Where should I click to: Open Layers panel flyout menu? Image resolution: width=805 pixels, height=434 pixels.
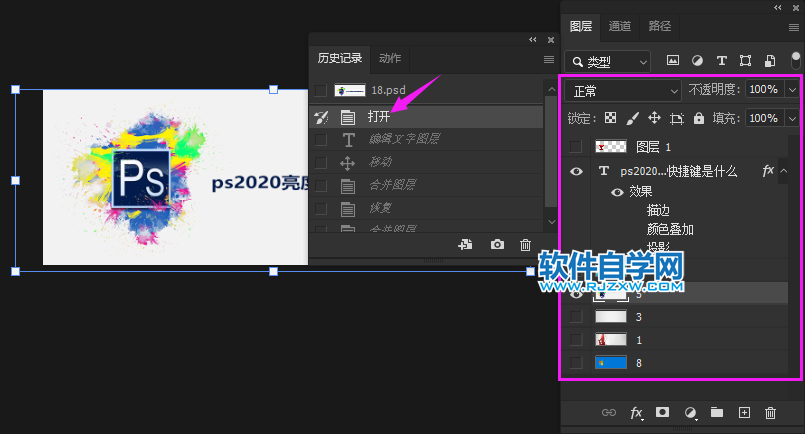794,28
